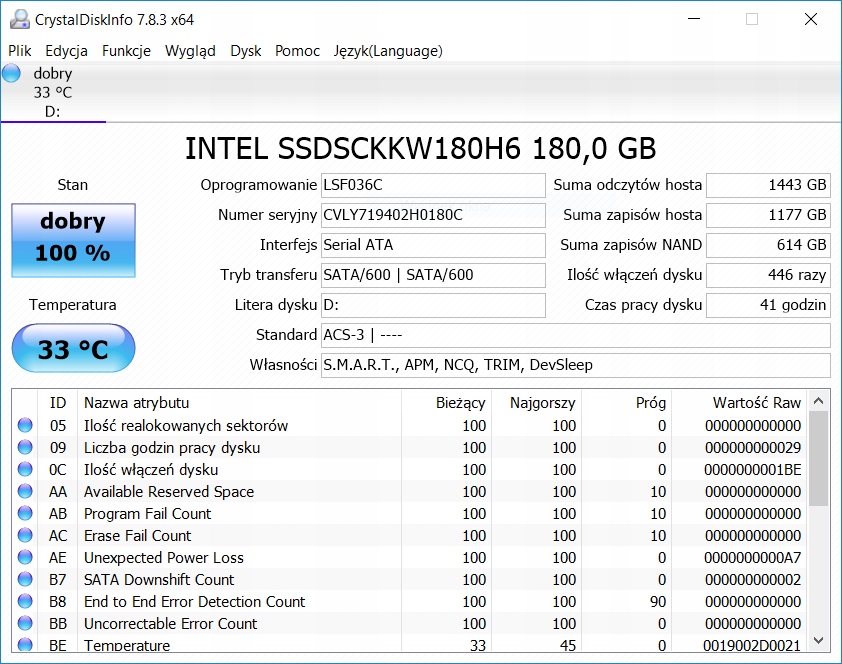Click the CrystalDiskInfo app icon in title bar

click(x=19, y=19)
